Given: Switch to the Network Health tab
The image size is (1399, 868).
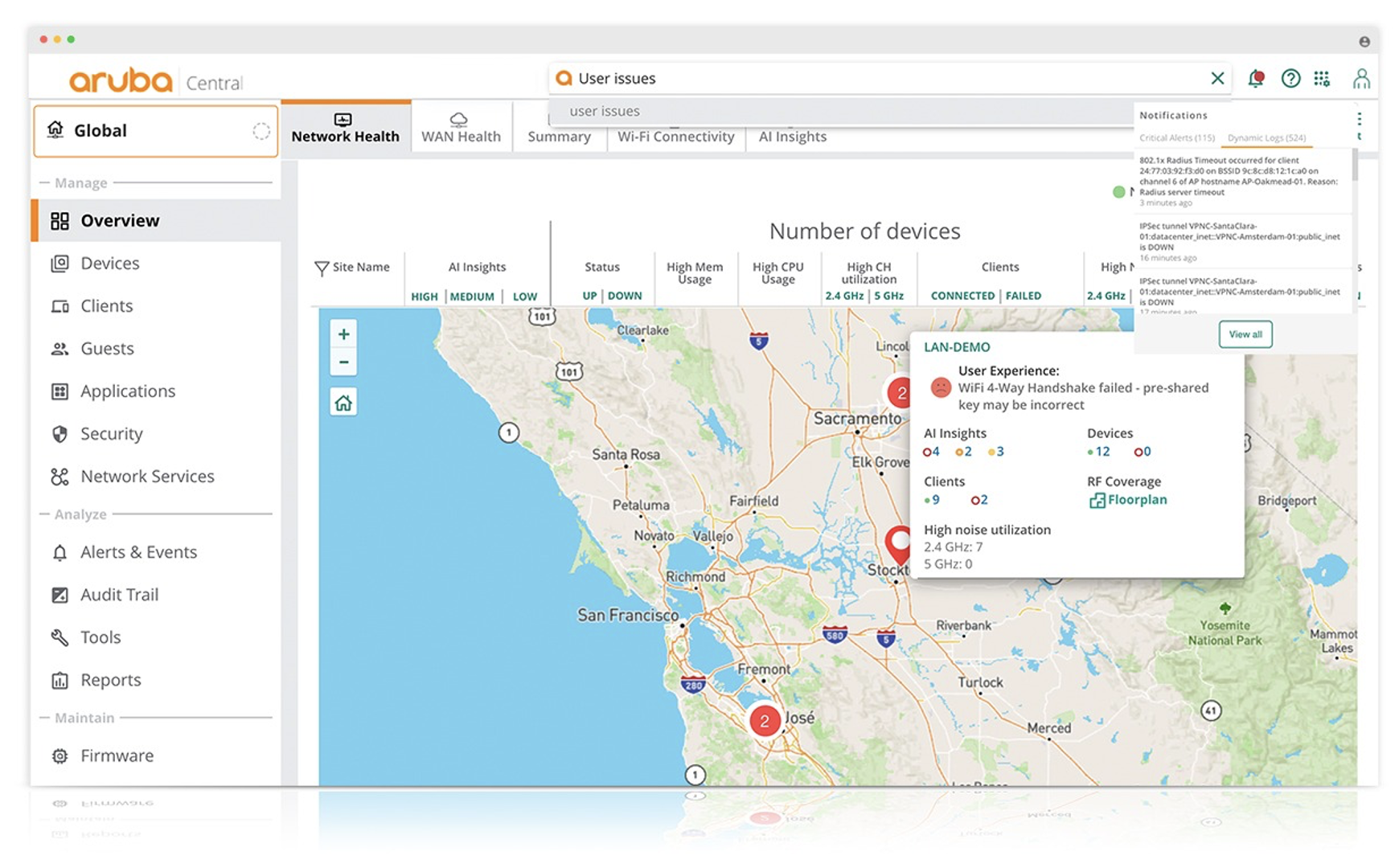Looking at the screenshot, I should tap(346, 128).
